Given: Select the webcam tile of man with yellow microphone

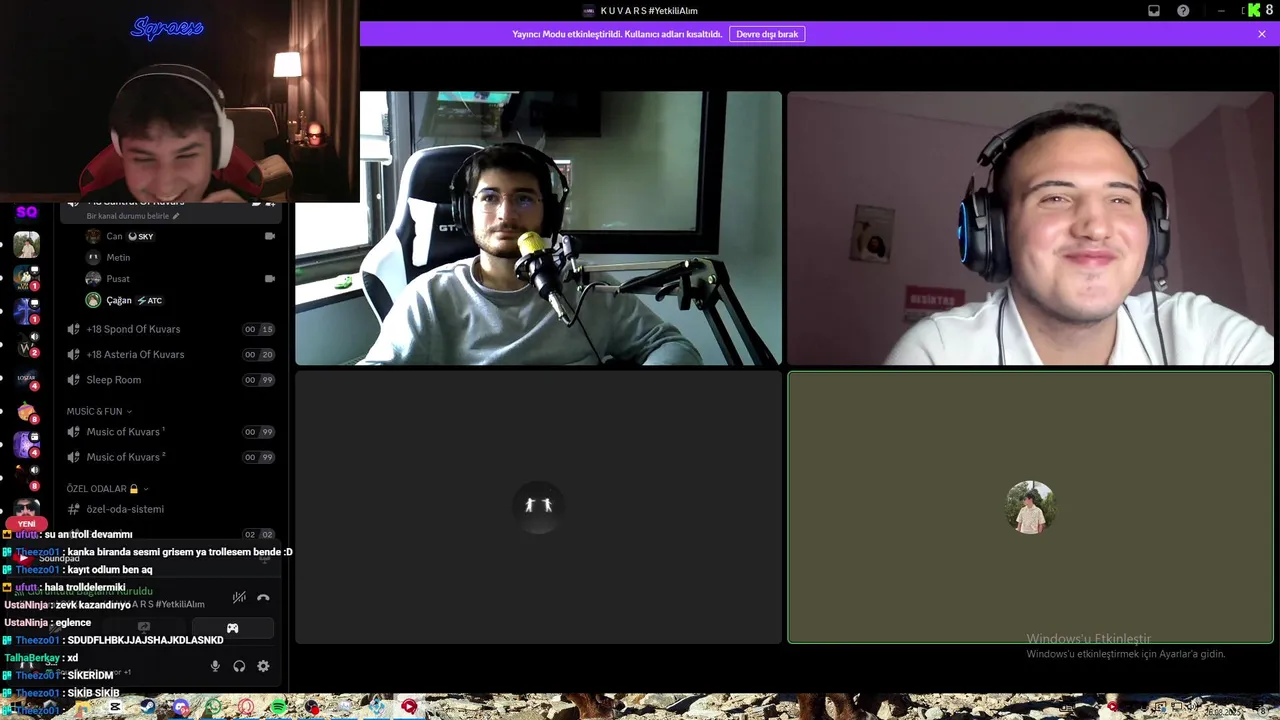Looking at the screenshot, I should tap(538, 228).
